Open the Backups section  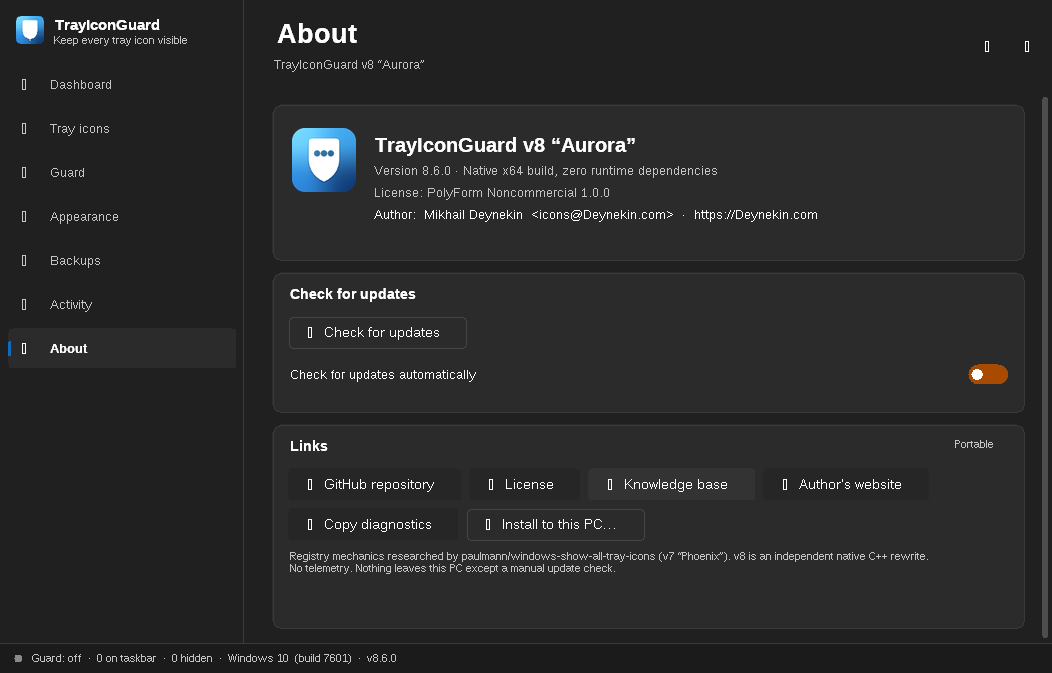[x=121, y=260]
